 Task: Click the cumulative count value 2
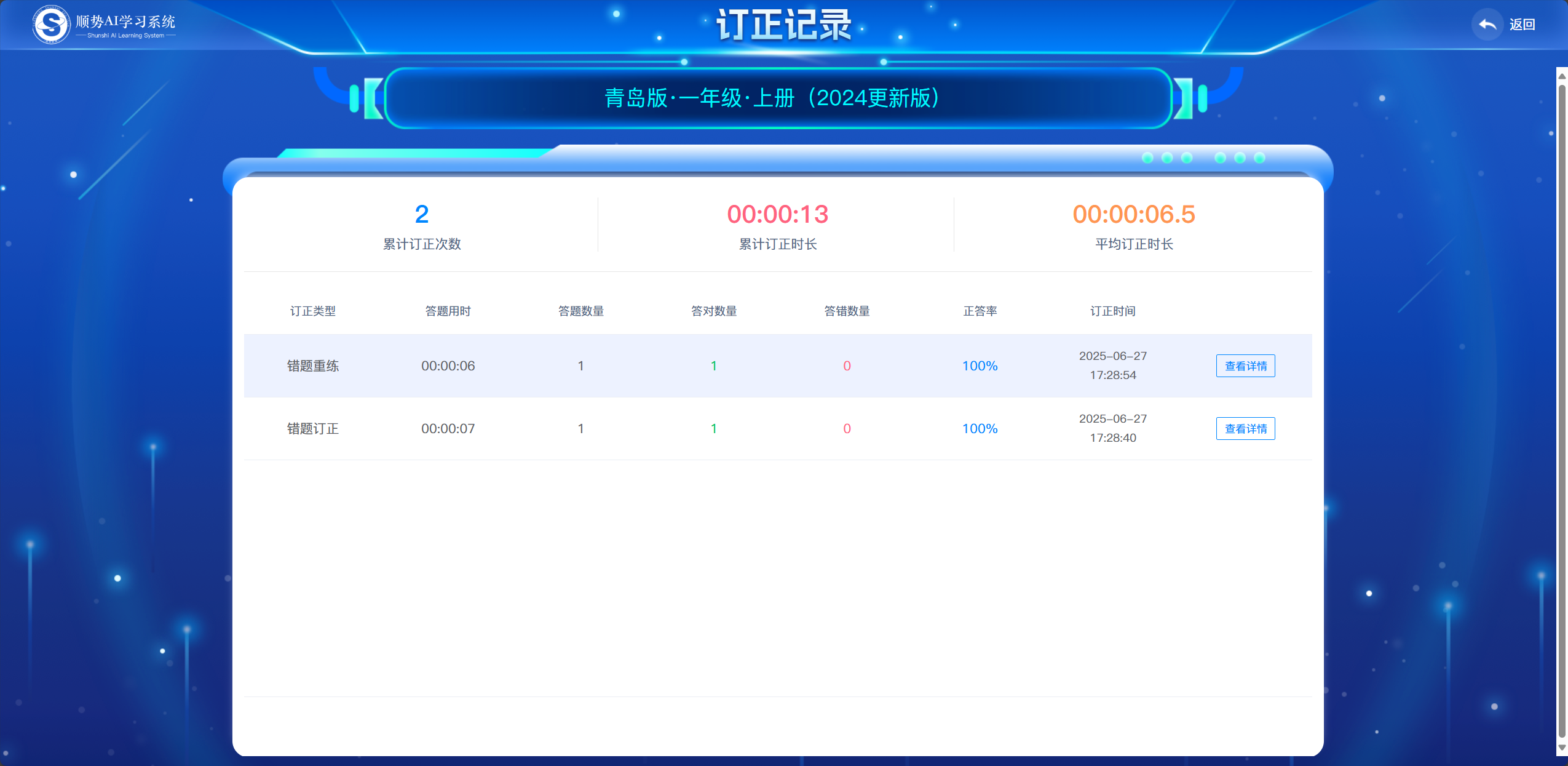tap(421, 214)
